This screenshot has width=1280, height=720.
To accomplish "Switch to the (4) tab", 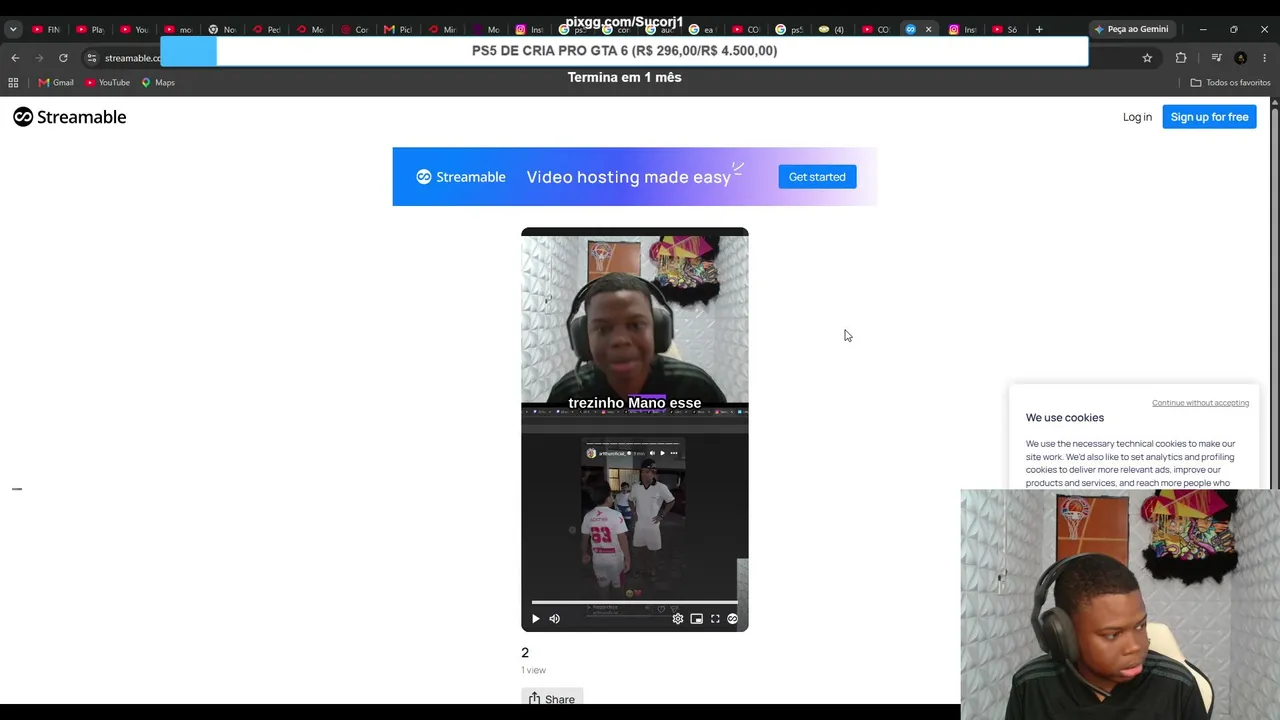I will click(831, 29).
